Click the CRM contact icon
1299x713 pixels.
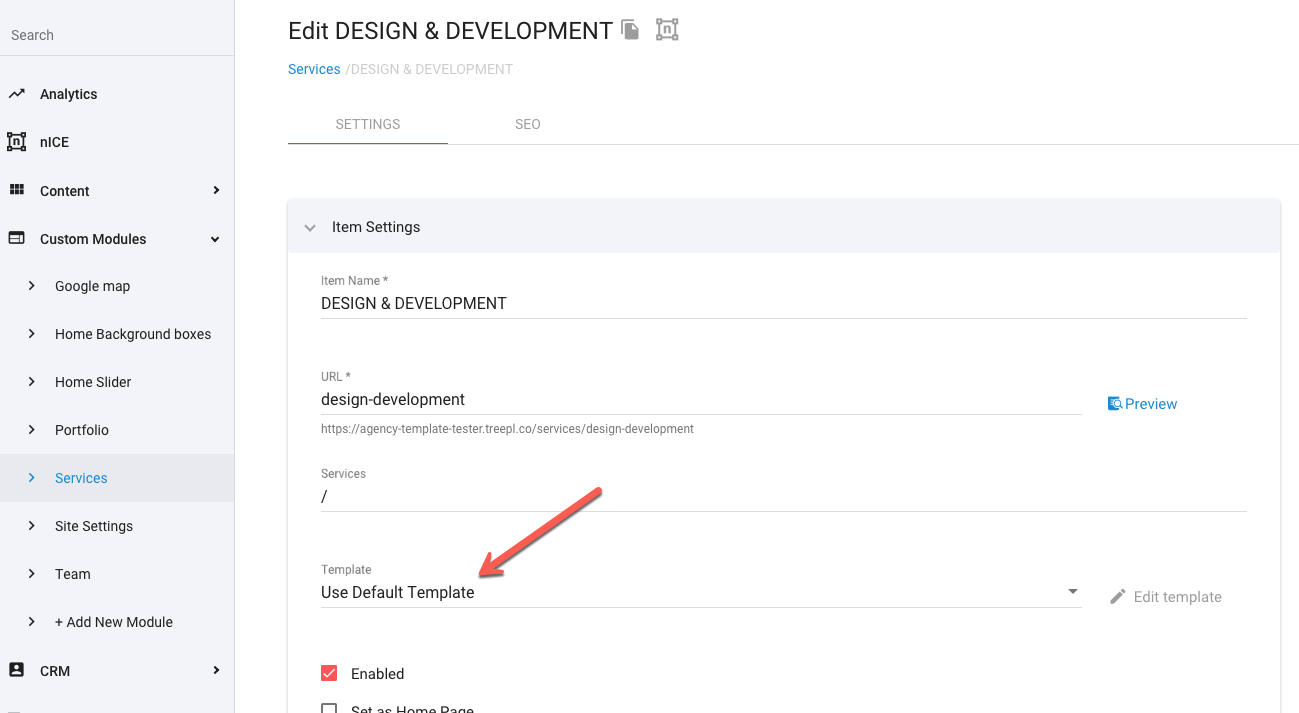pyautogui.click(x=16, y=670)
